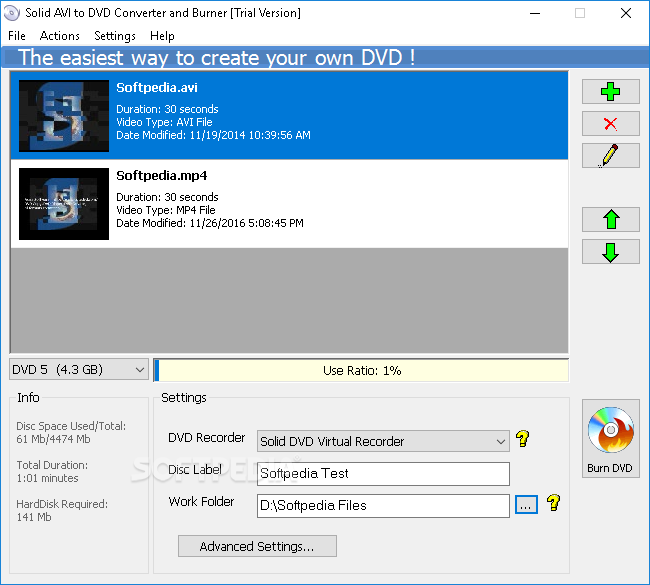Click the '1:01 minutes' total duration value
Image resolution: width=650 pixels, height=585 pixels.
click(x=47, y=478)
